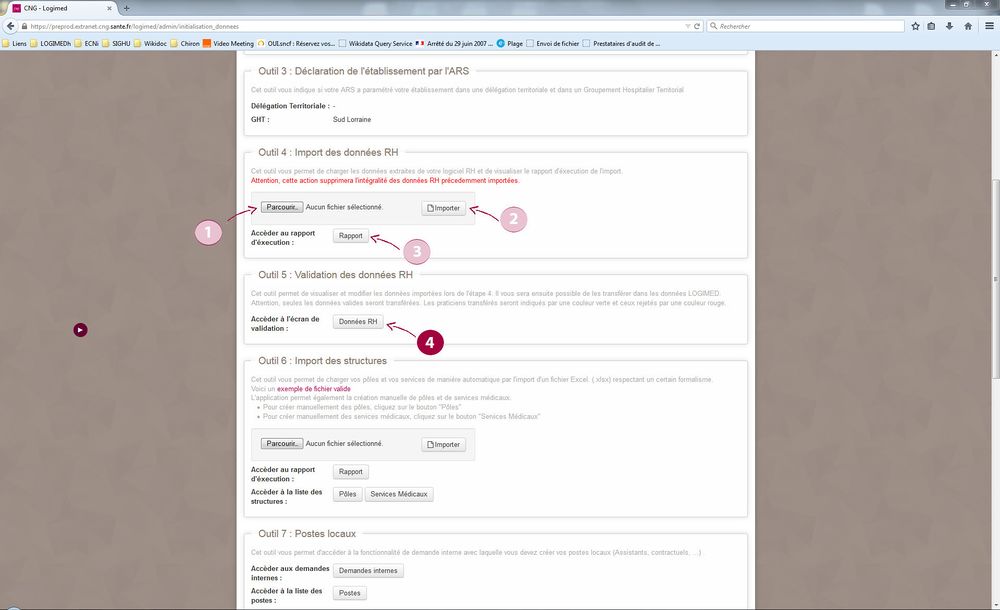Click the "Délégation Territoriale :" label

(x=290, y=106)
